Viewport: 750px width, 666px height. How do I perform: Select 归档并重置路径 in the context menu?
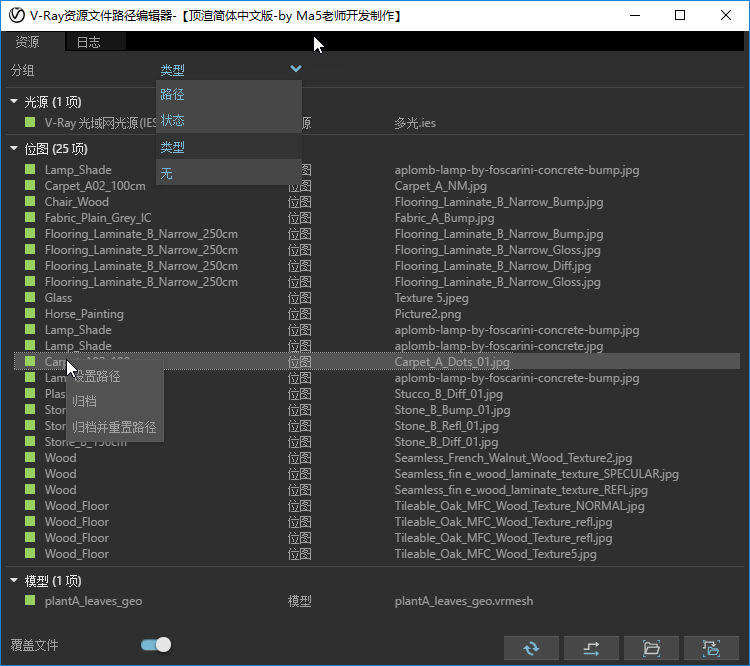point(115,427)
